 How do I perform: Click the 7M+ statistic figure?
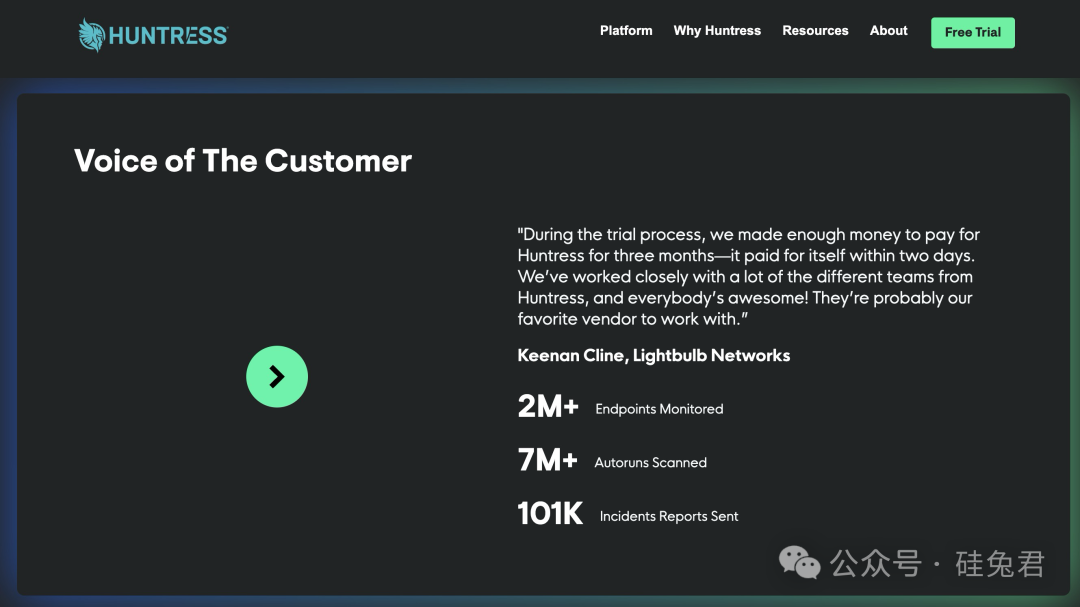(x=547, y=460)
